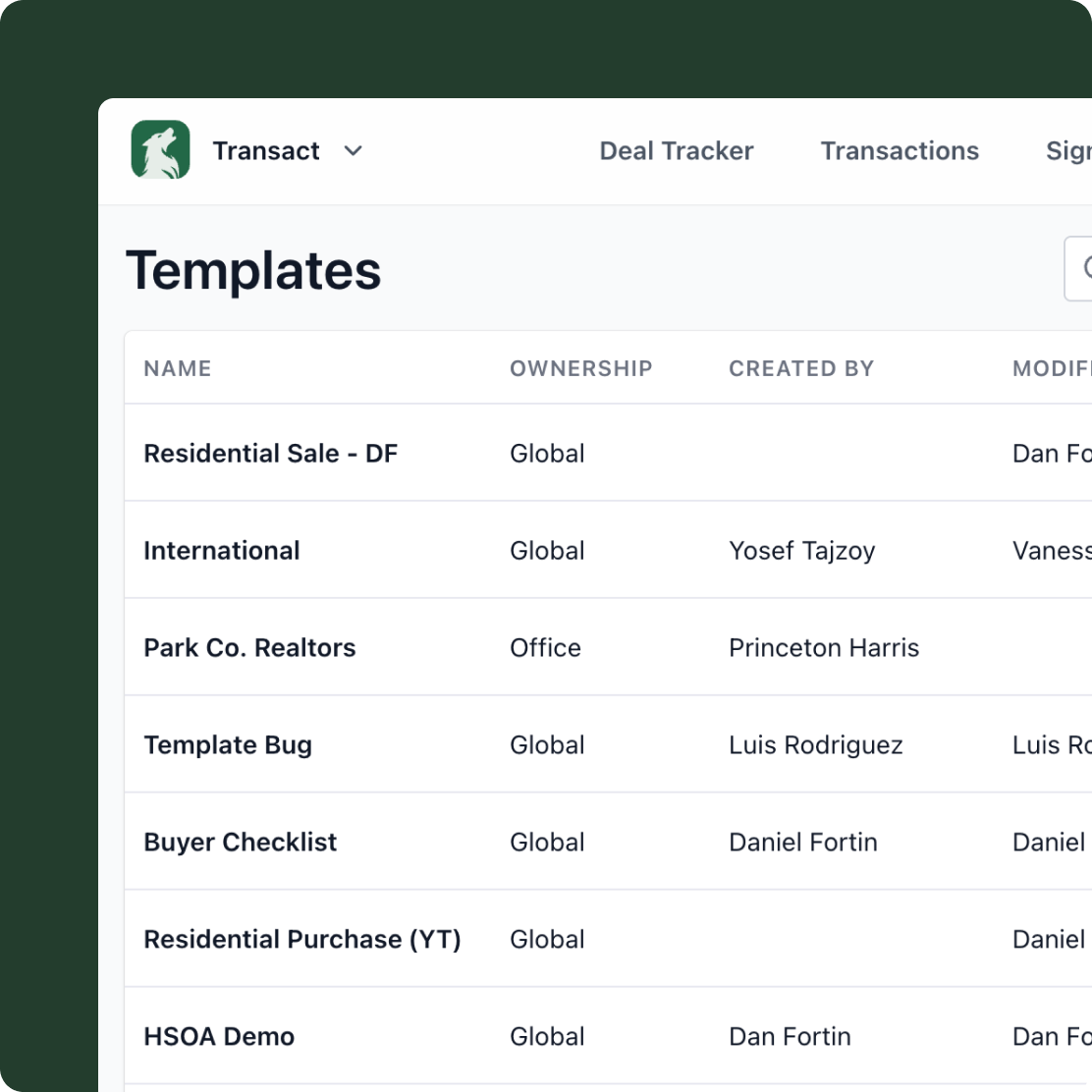Click Global ownership in Buyer Checklist row
The height and width of the screenshot is (1092, 1092).
click(547, 842)
